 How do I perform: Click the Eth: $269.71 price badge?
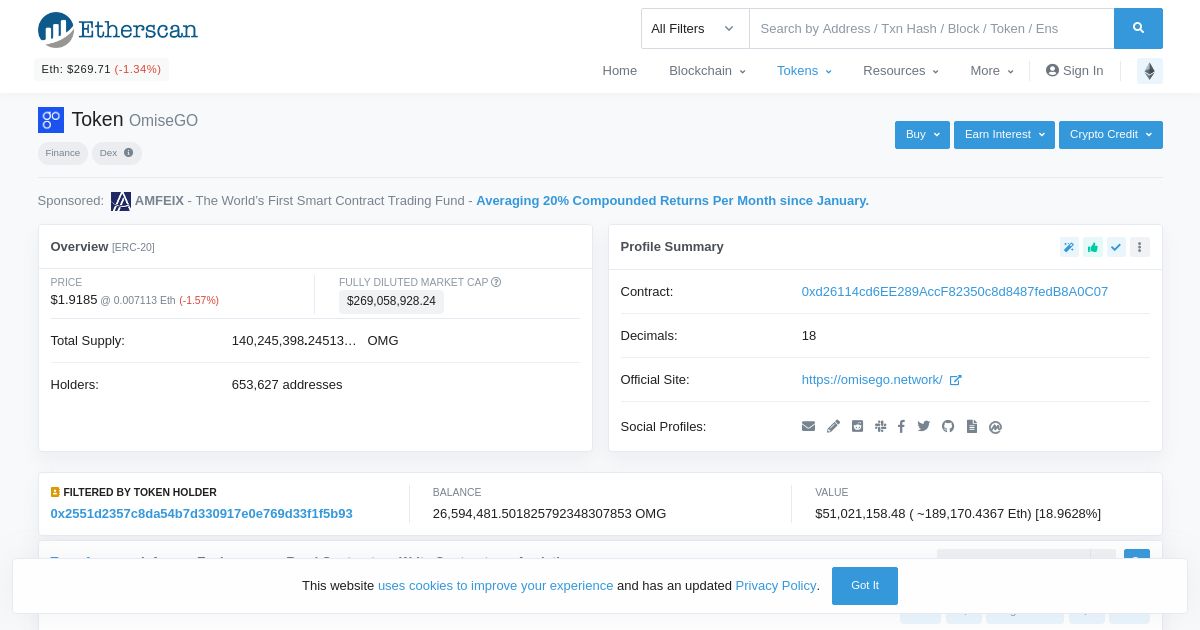coord(101,70)
